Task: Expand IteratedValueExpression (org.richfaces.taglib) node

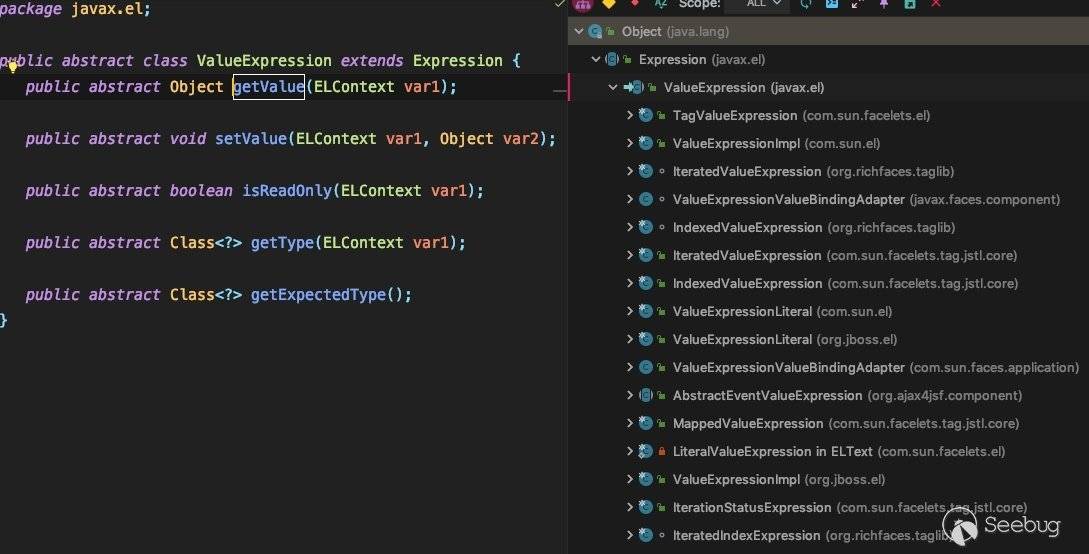Action: 629,171
